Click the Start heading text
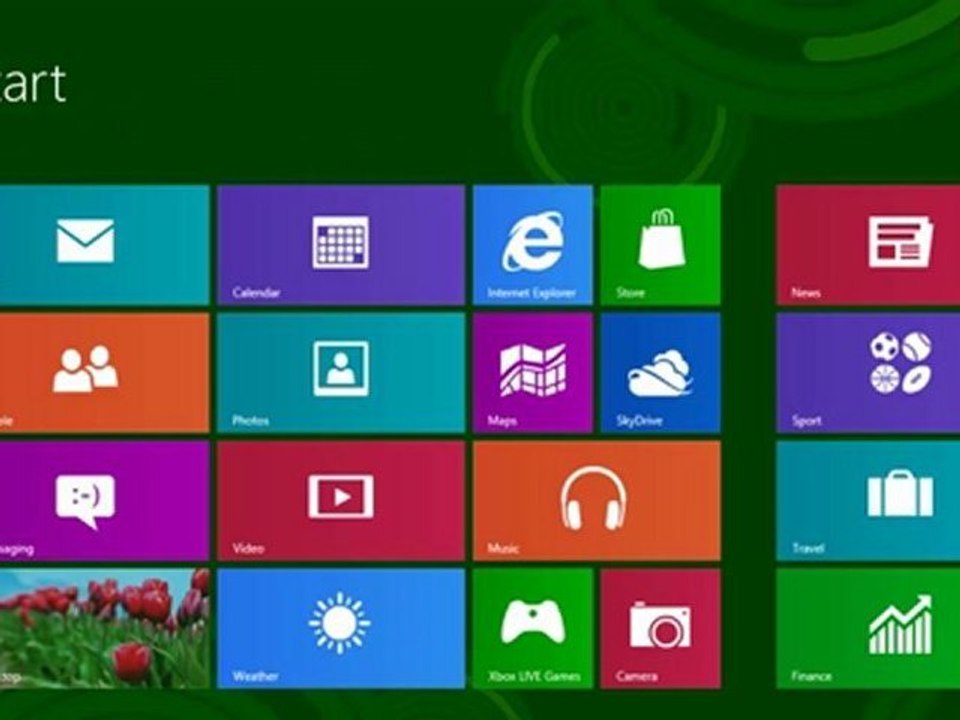The image size is (960, 720). click(x=32, y=84)
